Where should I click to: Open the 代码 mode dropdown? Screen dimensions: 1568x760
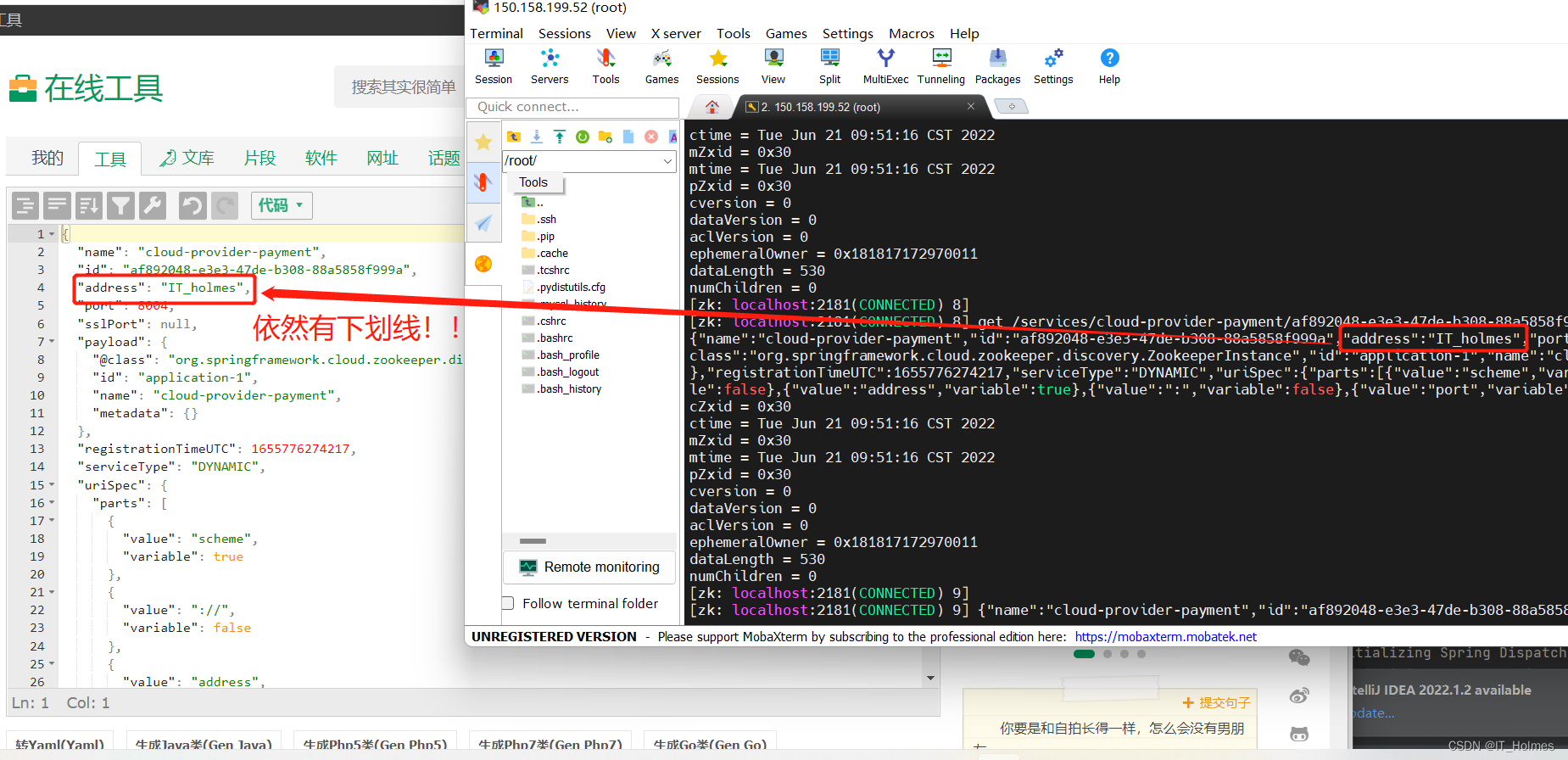pyautogui.click(x=282, y=205)
